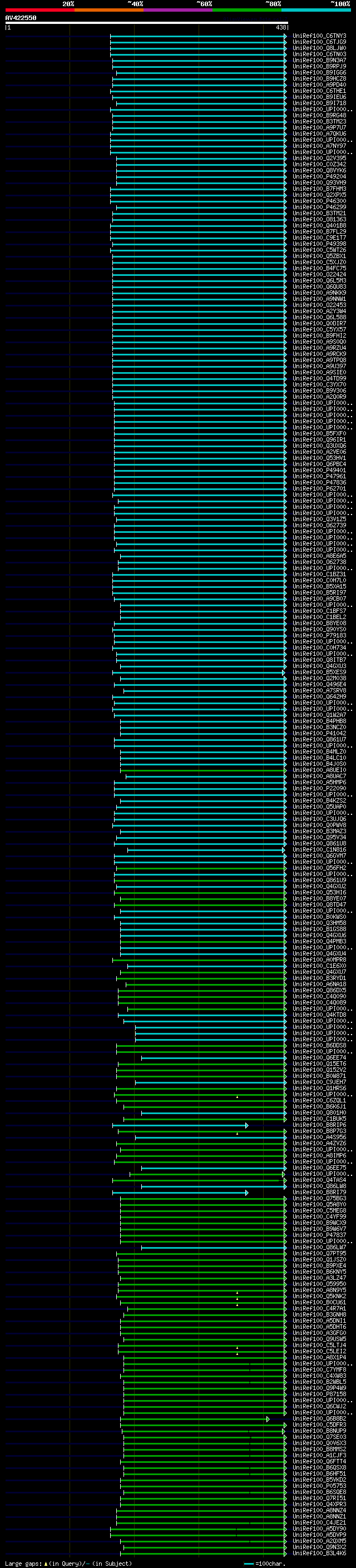
Task: Select hit label UniRef100_C6THE1
Action: pos(319,91)
